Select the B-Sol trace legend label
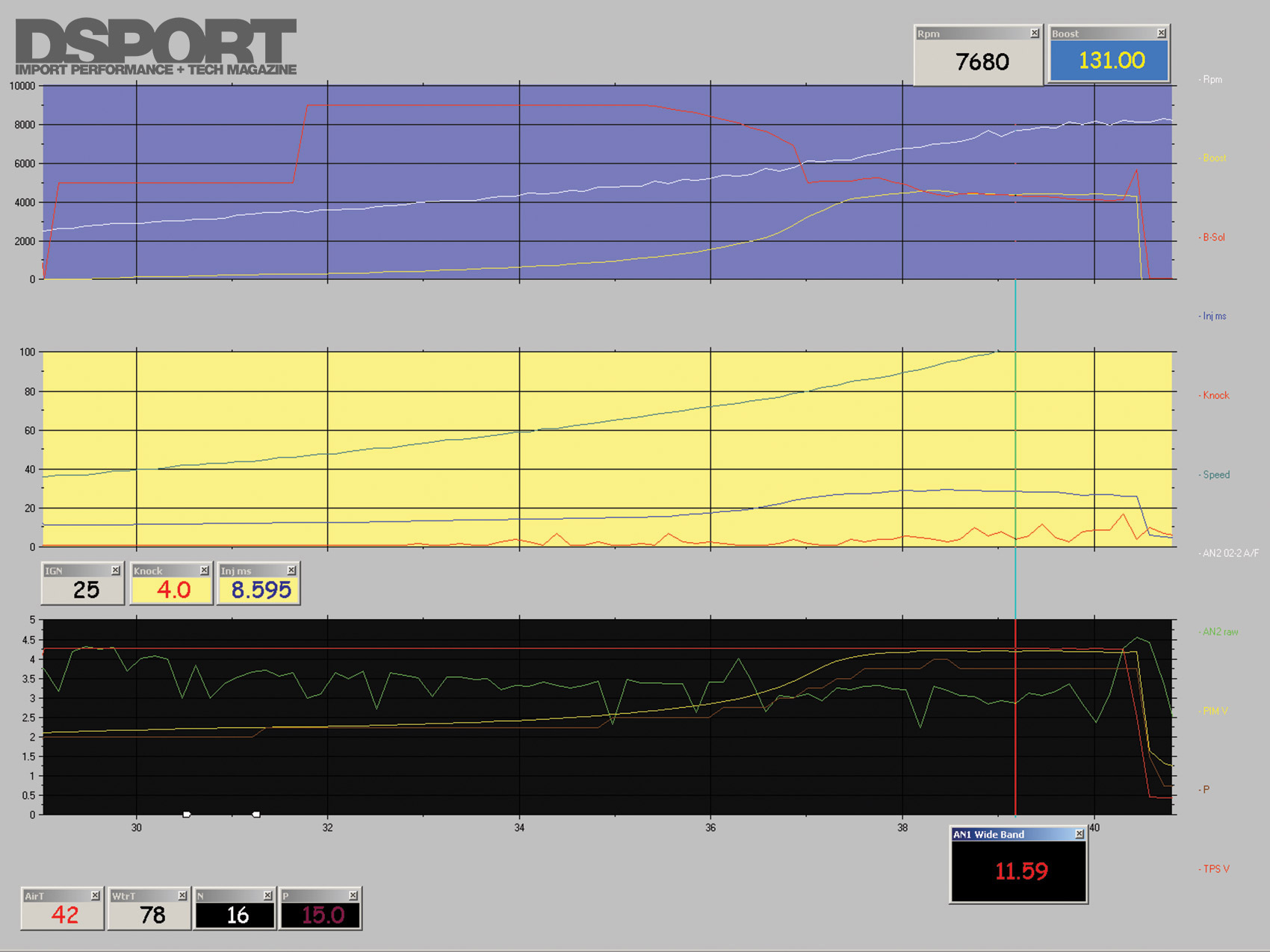The width and height of the screenshot is (1270, 952). coord(1213,237)
